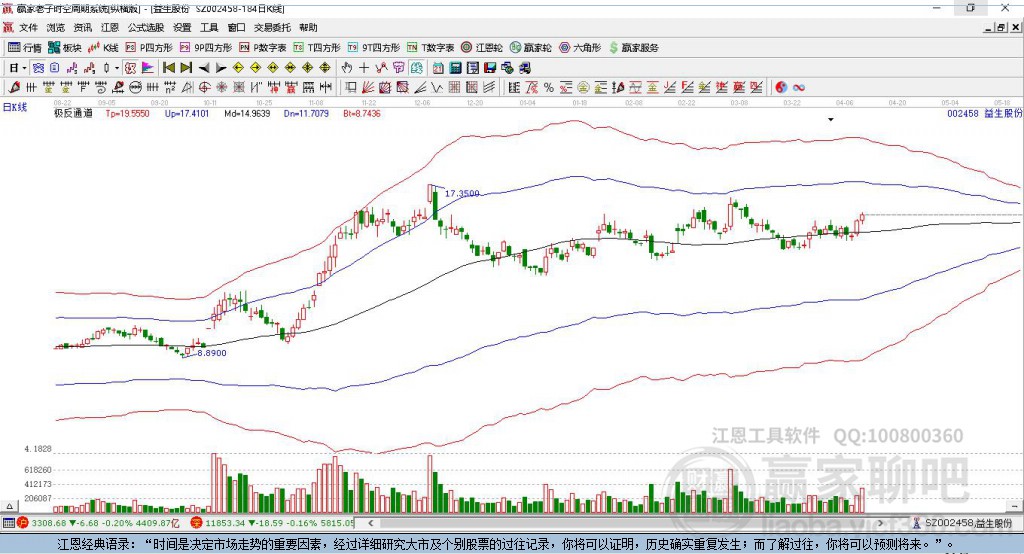Click the blue infinity symbol icon

pyautogui.click(x=799, y=88)
